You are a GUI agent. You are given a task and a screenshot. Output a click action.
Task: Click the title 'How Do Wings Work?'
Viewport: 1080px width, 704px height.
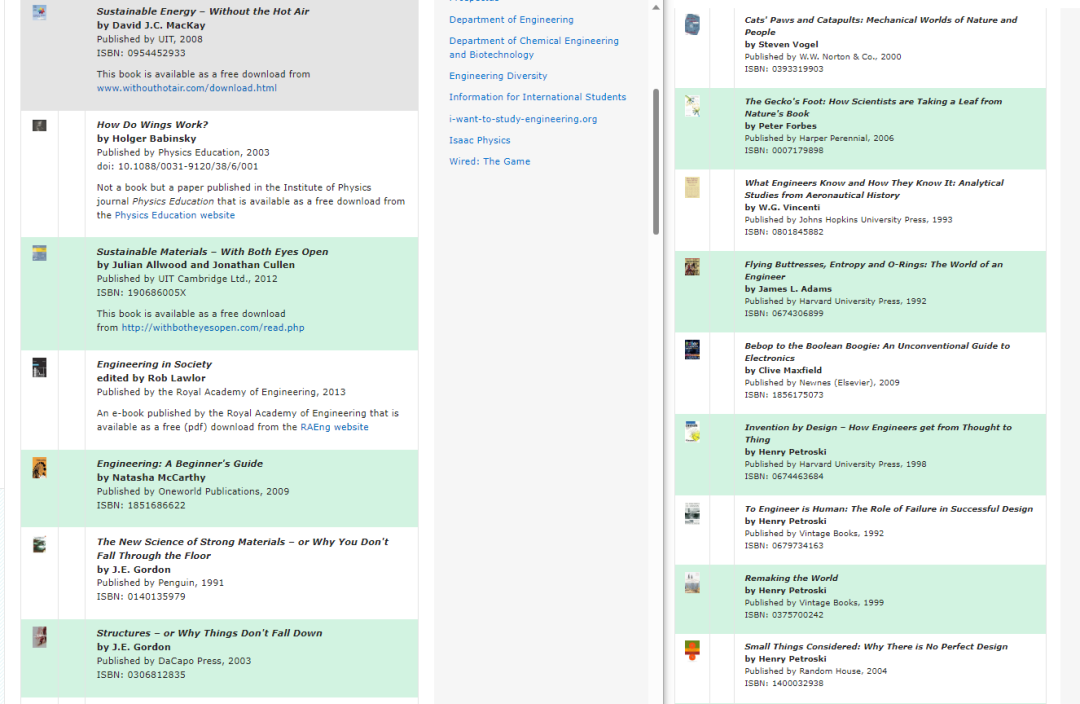pyautogui.click(x=152, y=125)
